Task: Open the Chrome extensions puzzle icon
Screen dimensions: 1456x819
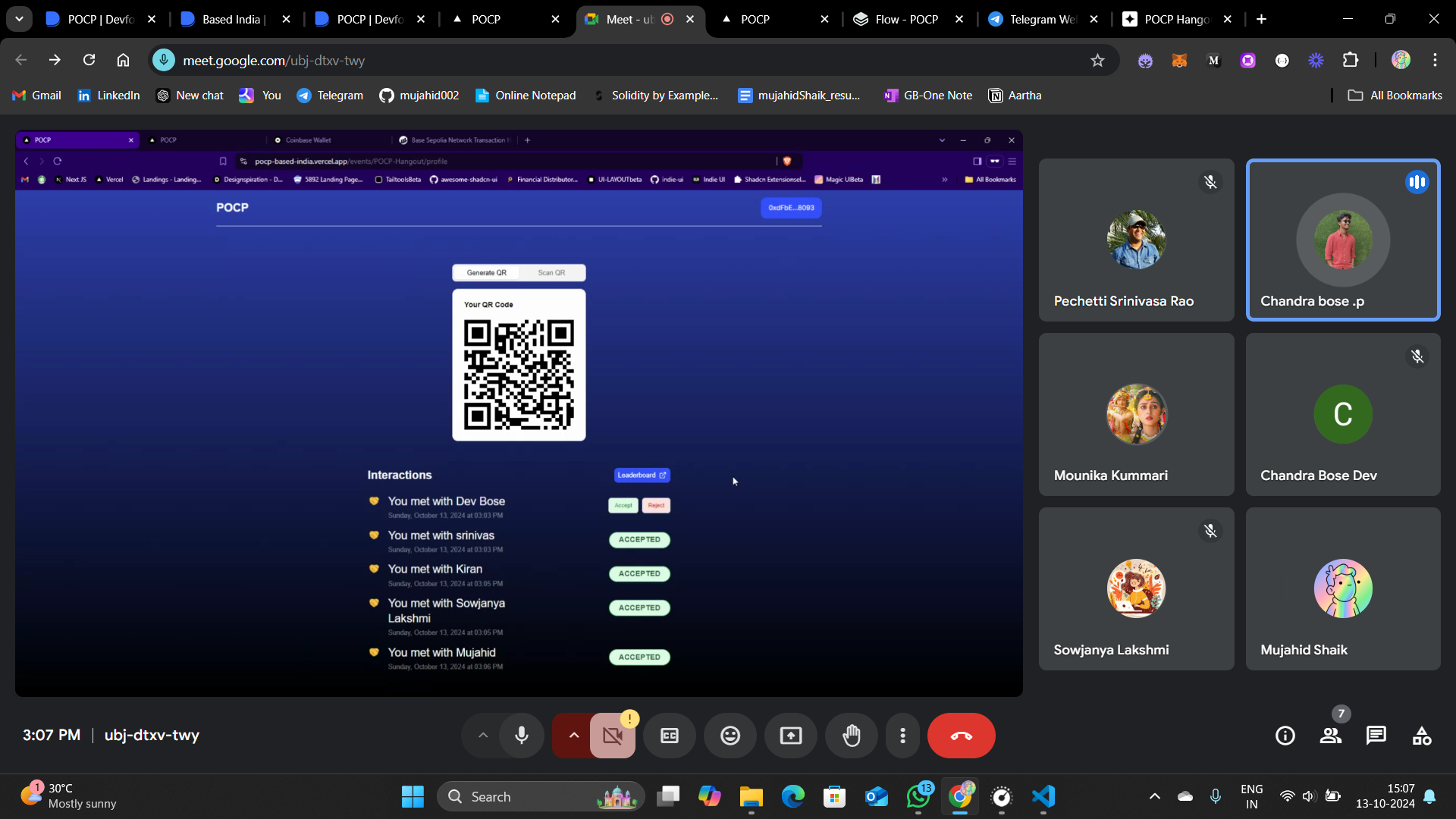Action: click(1351, 60)
